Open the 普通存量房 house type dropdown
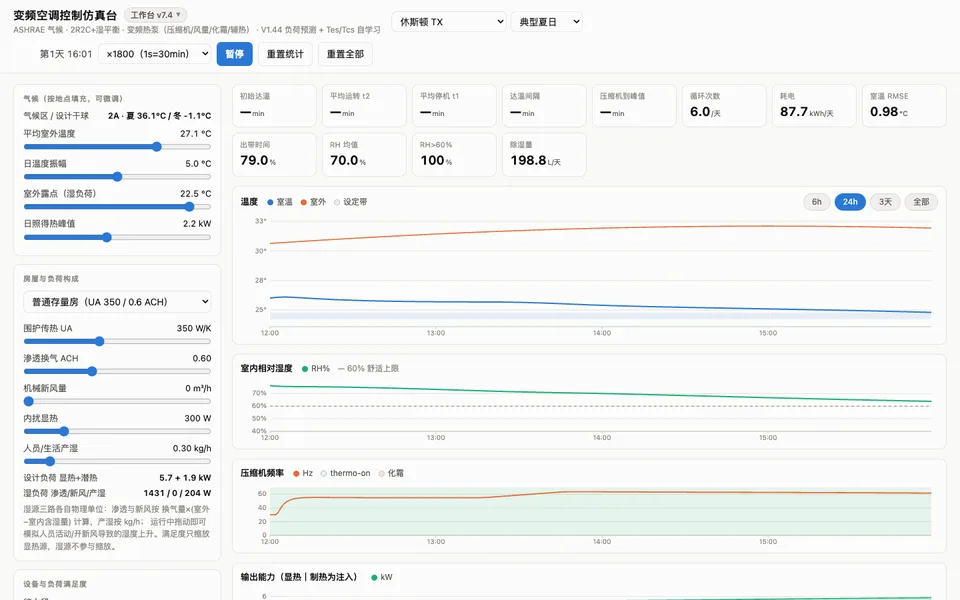This screenshot has width=960, height=600. coord(118,302)
